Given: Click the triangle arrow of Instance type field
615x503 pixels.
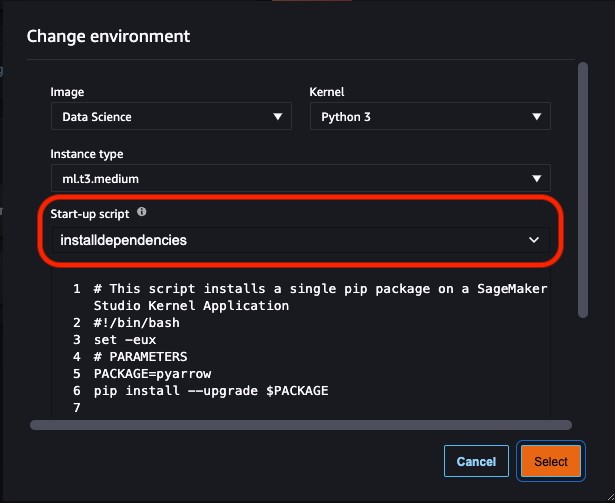Looking at the screenshot, I should [537, 179].
